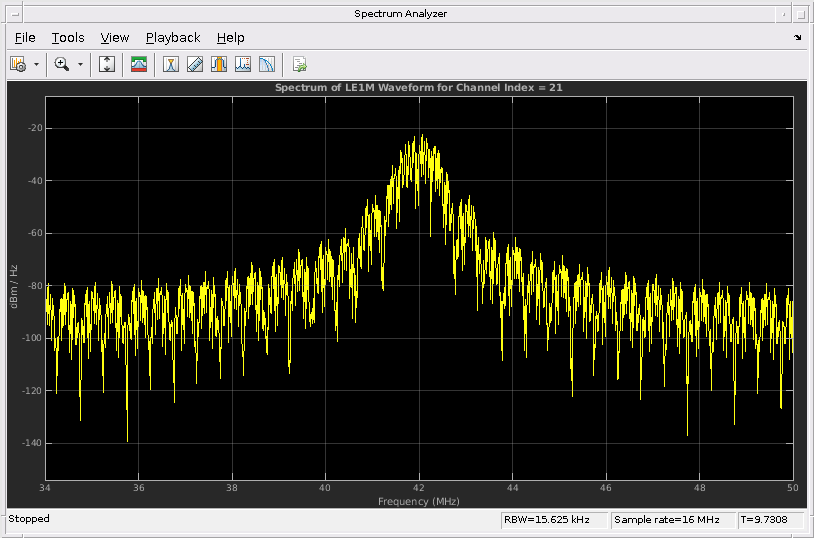Open the Configuration Properties icon
Screen dimensions: 814x538
[18, 64]
